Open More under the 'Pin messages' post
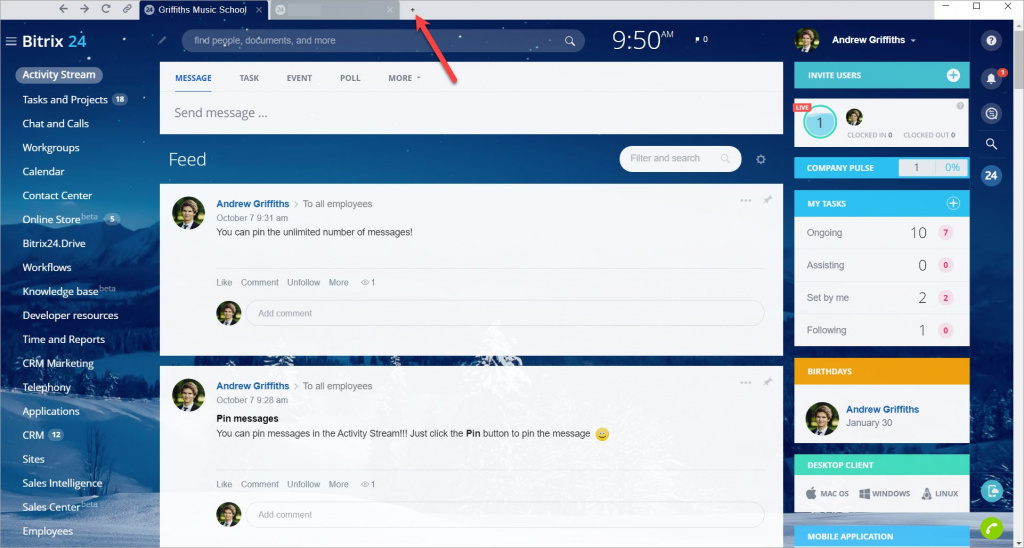 tap(338, 484)
